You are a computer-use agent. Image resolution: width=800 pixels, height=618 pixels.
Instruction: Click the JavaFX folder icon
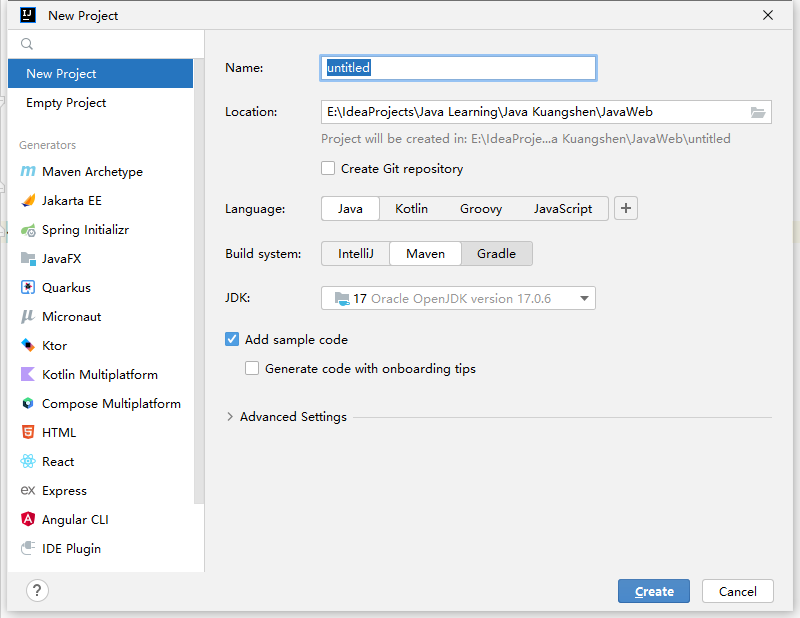click(28, 259)
